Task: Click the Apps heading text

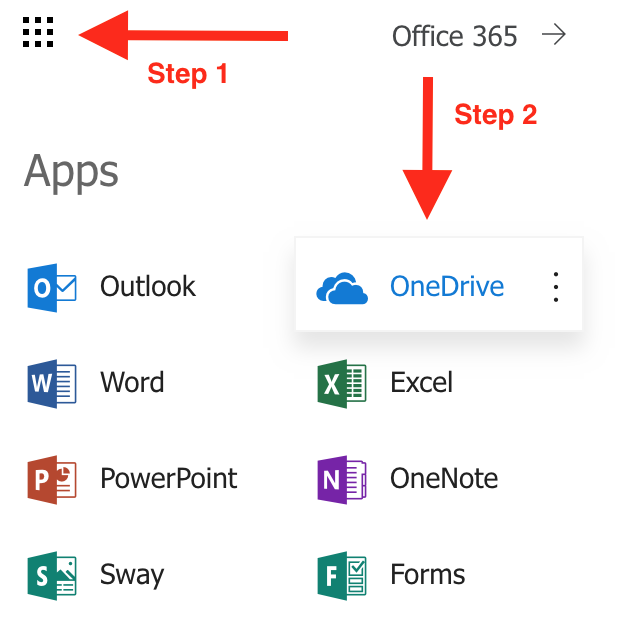Action: tap(71, 173)
